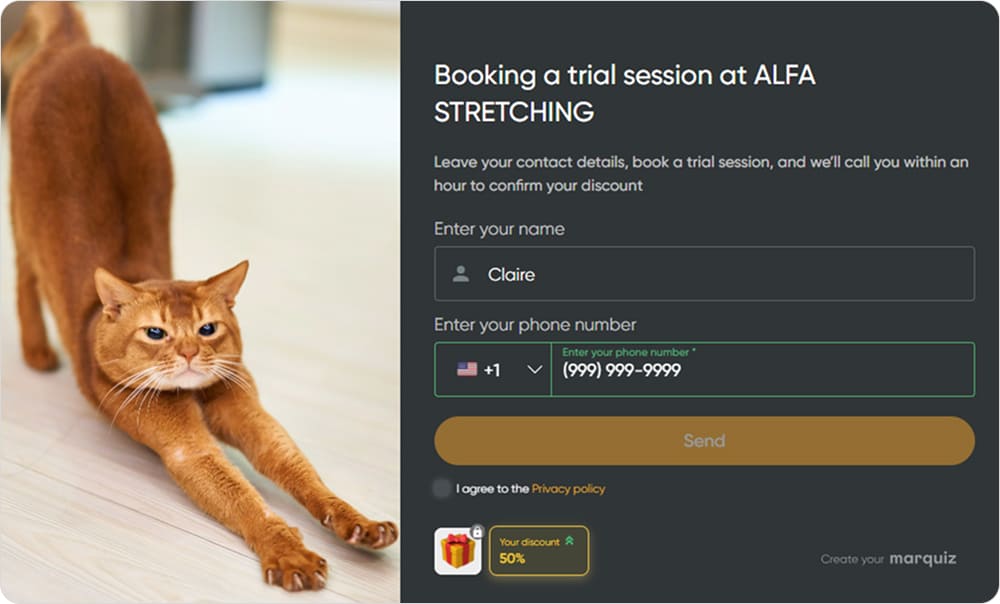
Task: Focus the phone number field (999) 999-9999
Action: (763, 369)
